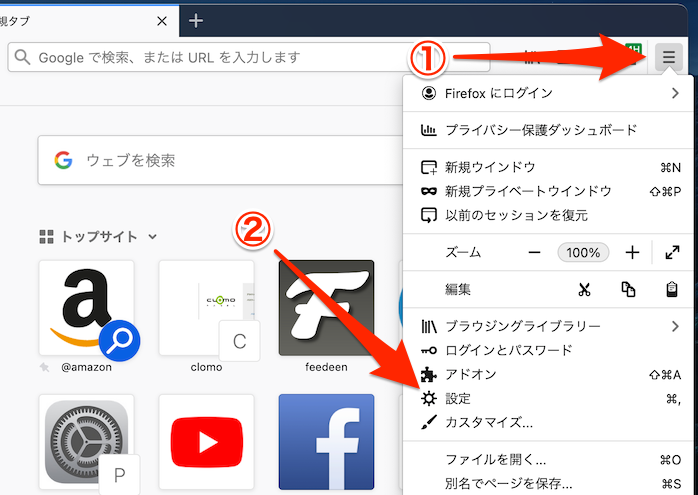Collapse the トップサイト section chevron
Viewport: 698px width, 495px height.
click(x=153, y=236)
